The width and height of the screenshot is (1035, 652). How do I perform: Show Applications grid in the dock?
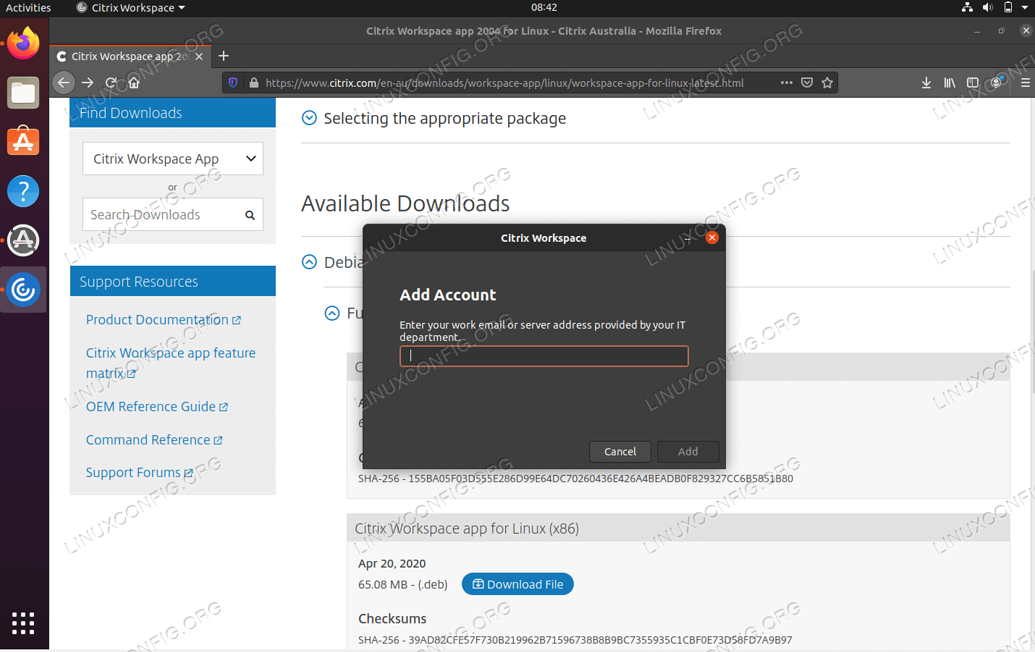click(23, 623)
